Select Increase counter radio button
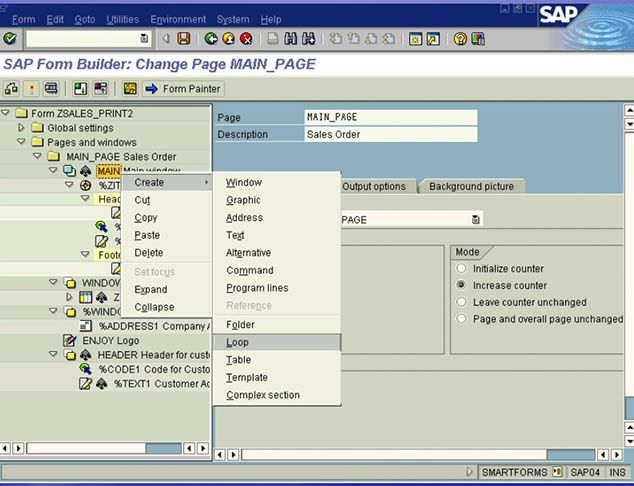This screenshot has height=486, width=634. [461, 285]
